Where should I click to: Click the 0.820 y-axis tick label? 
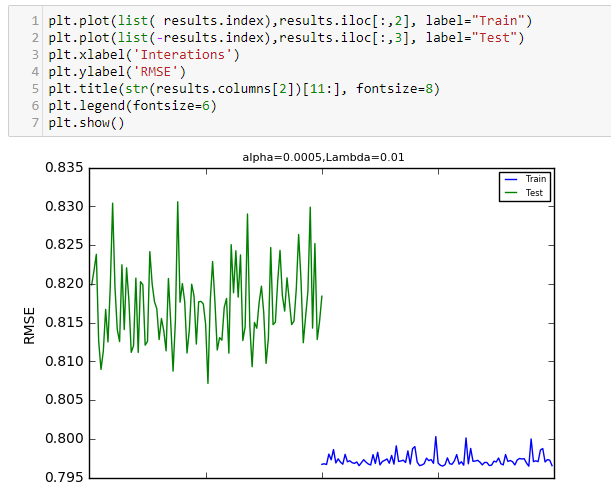click(x=64, y=284)
